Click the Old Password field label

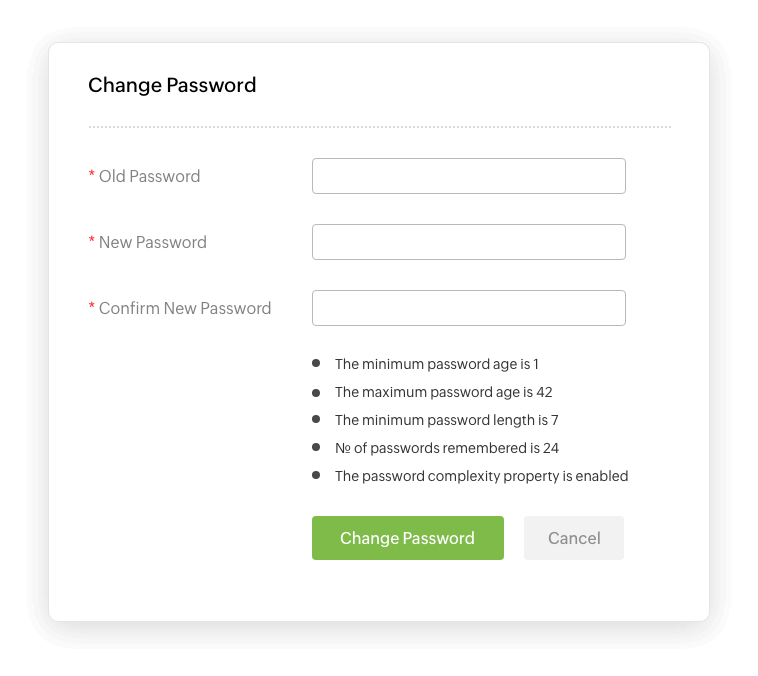[149, 176]
